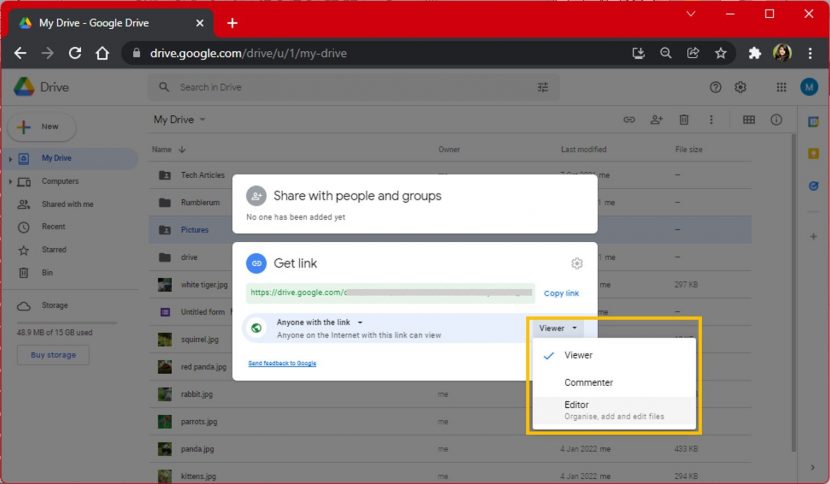Go to the browser Home icon
Image resolution: width=830 pixels, height=484 pixels.
[102, 53]
